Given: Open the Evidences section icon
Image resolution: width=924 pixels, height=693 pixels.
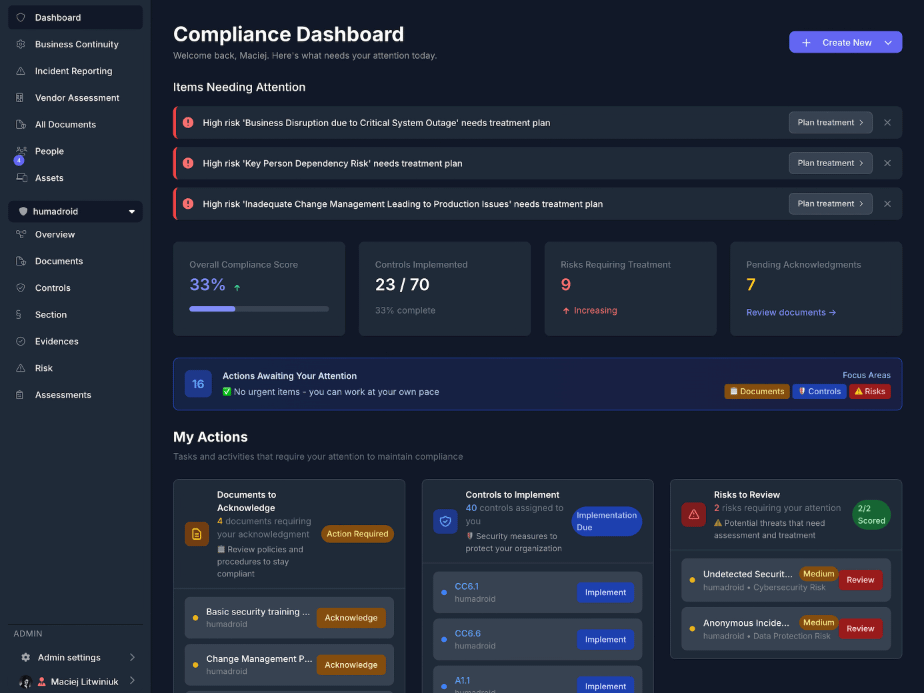Looking at the screenshot, I should (x=20, y=341).
